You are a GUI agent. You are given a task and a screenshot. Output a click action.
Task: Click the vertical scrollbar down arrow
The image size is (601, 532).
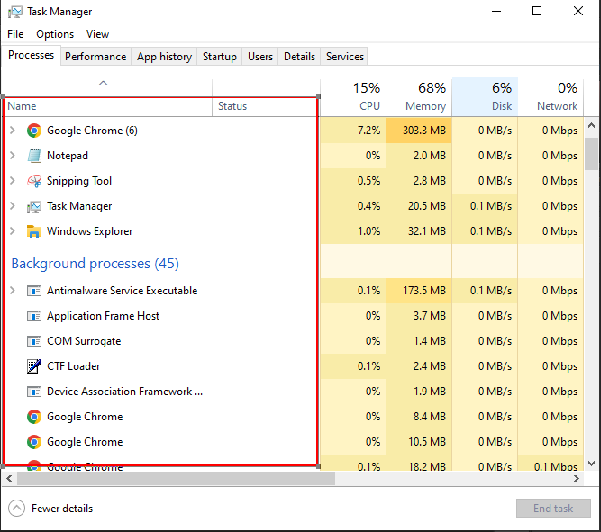(x=591, y=464)
